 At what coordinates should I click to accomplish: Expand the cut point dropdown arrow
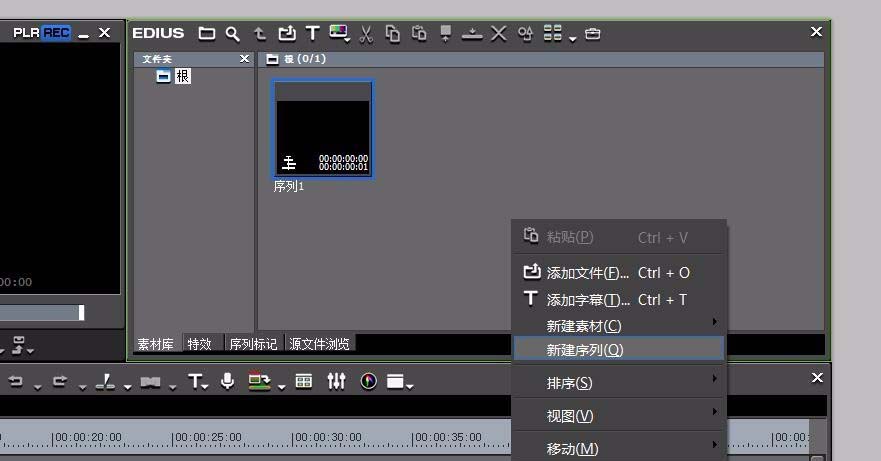point(128,387)
